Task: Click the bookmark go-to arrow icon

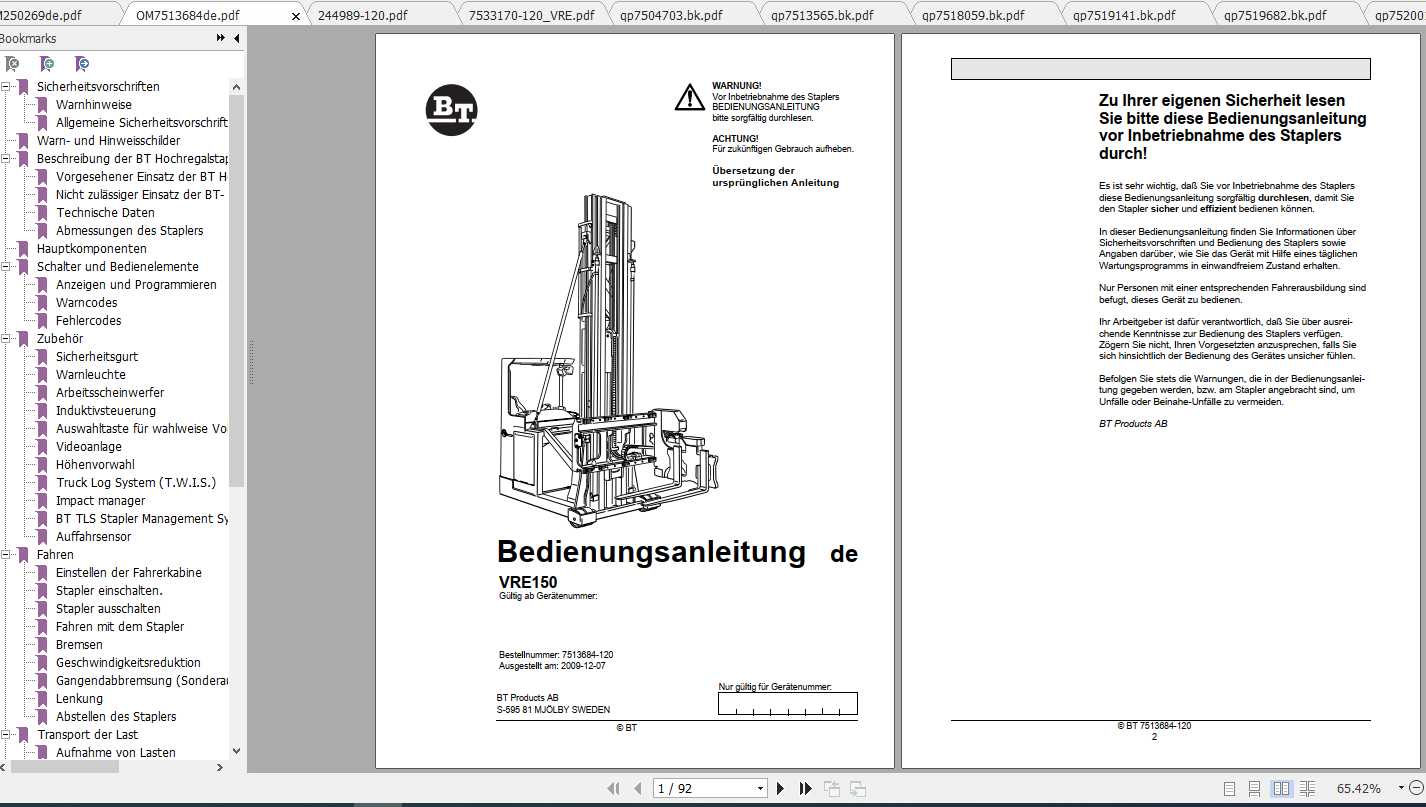Action: click(x=82, y=64)
